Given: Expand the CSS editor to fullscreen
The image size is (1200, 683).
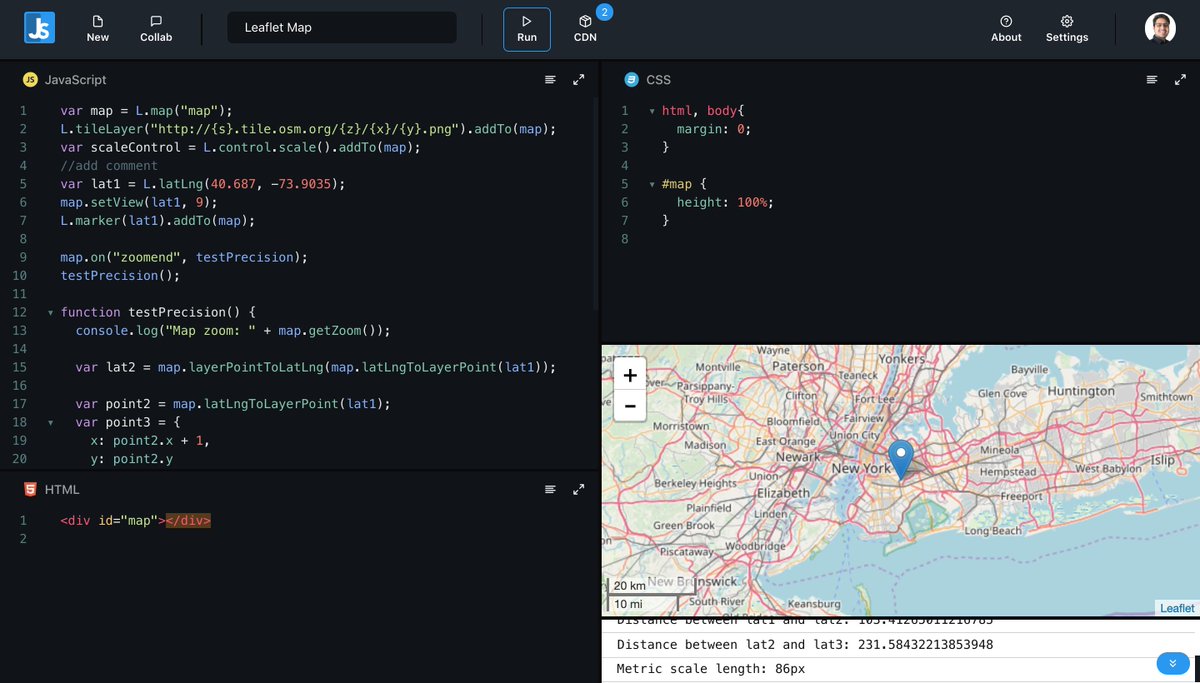Looking at the screenshot, I should point(1179,79).
